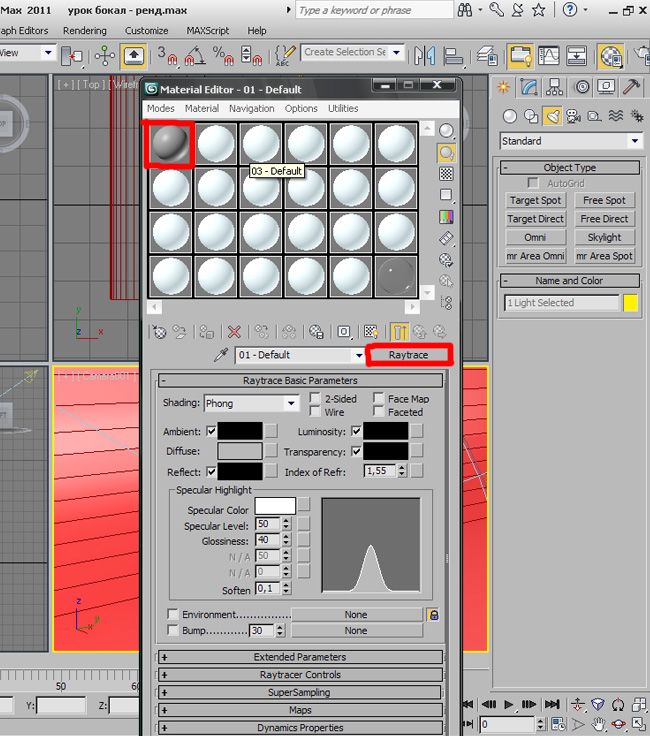Click the Mirror tool in main toolbar

pos(425,56)
